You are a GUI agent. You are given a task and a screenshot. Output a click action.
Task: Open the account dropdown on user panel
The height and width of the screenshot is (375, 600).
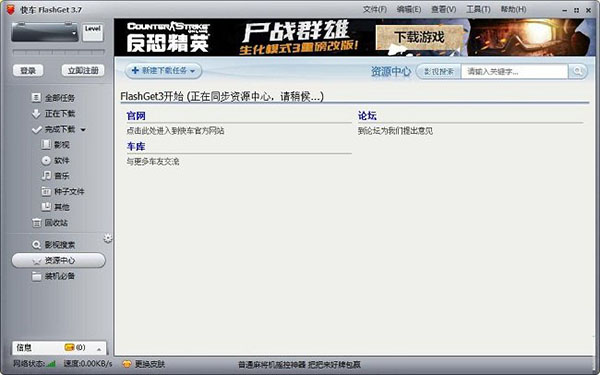(x=74, y=33)
